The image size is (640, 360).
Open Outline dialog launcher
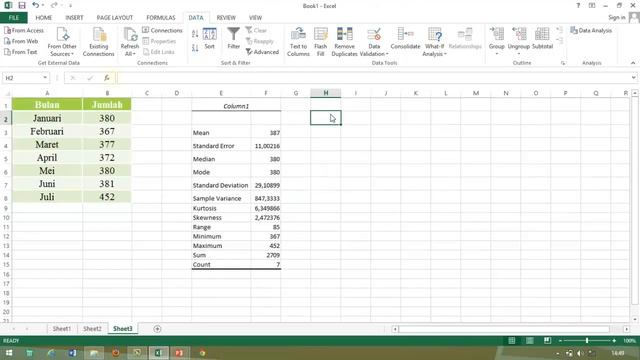[563, 63]
